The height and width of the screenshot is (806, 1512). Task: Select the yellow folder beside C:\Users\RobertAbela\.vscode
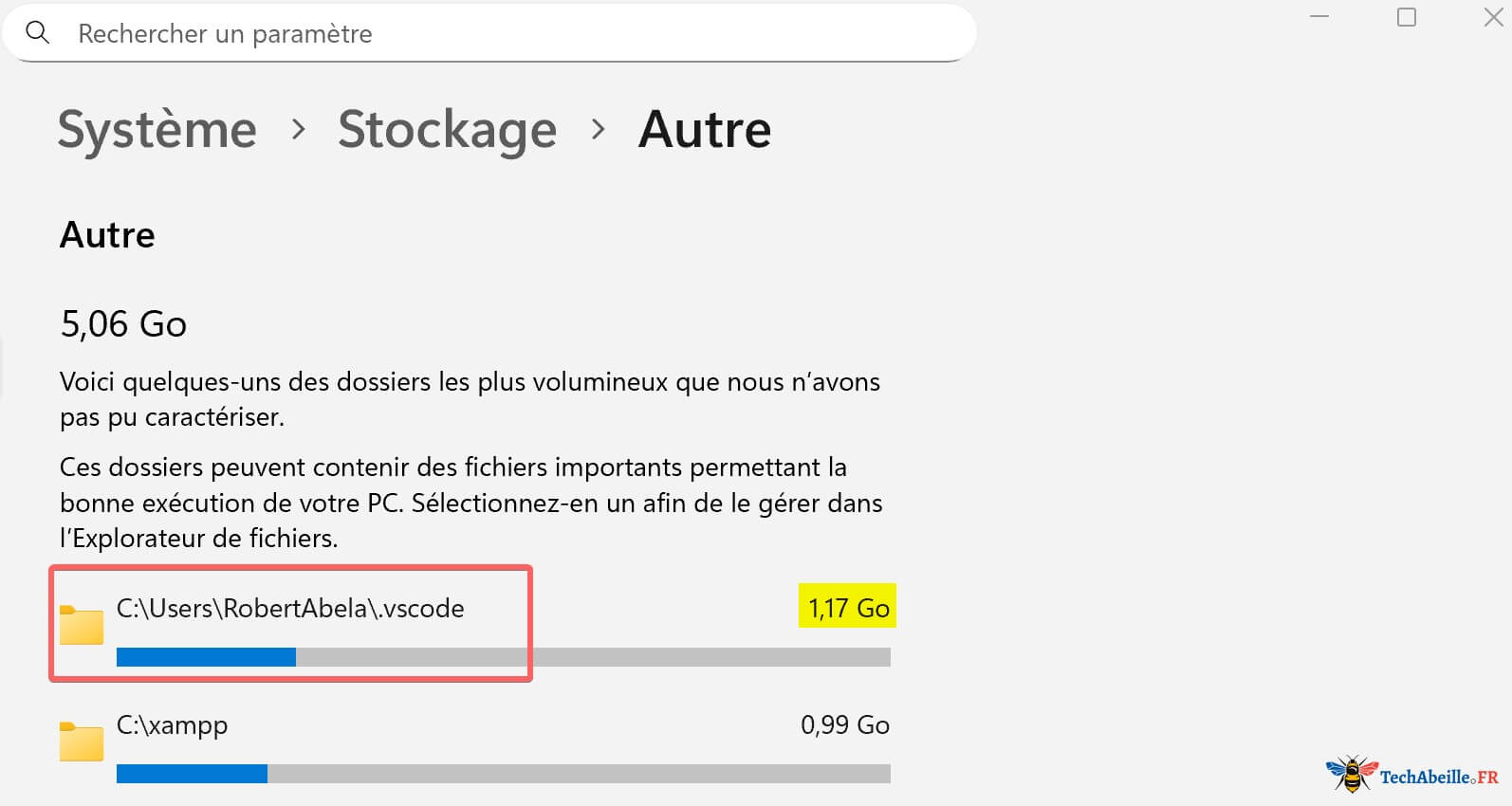point(82,625)
